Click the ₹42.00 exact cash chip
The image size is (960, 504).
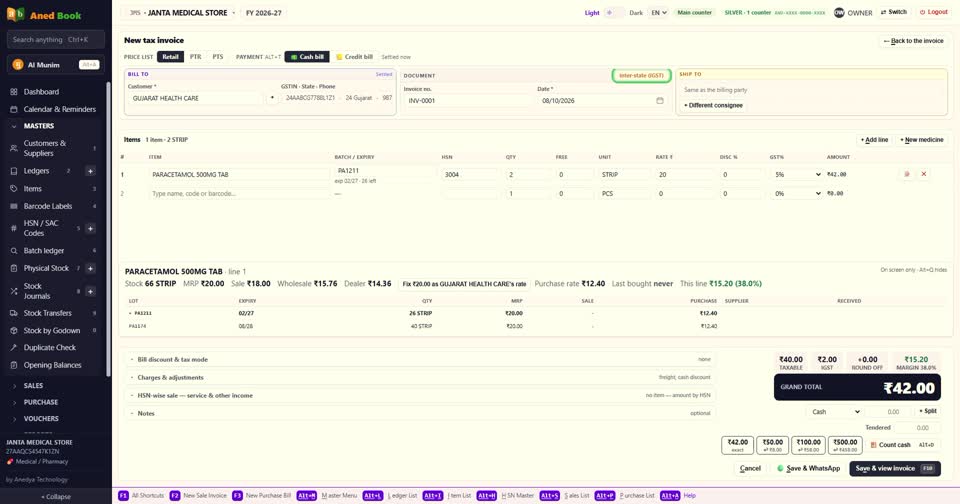[x=737, y=445]
